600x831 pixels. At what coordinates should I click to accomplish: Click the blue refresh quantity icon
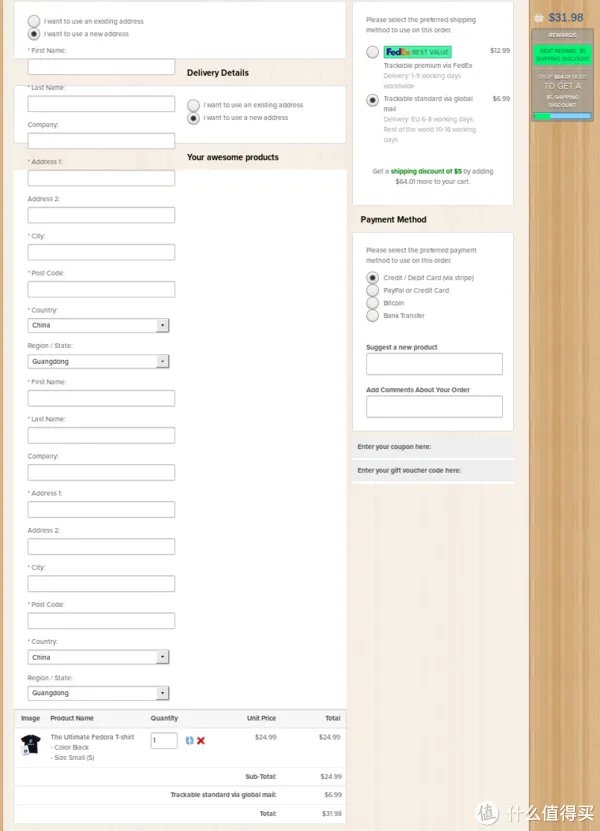tap(189, 740)
